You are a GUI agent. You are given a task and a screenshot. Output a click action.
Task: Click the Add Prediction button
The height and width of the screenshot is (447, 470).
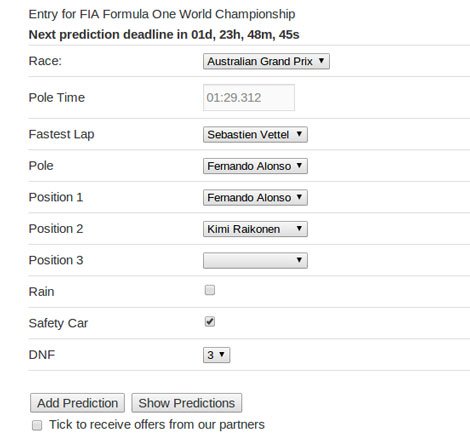click(77, 403)
